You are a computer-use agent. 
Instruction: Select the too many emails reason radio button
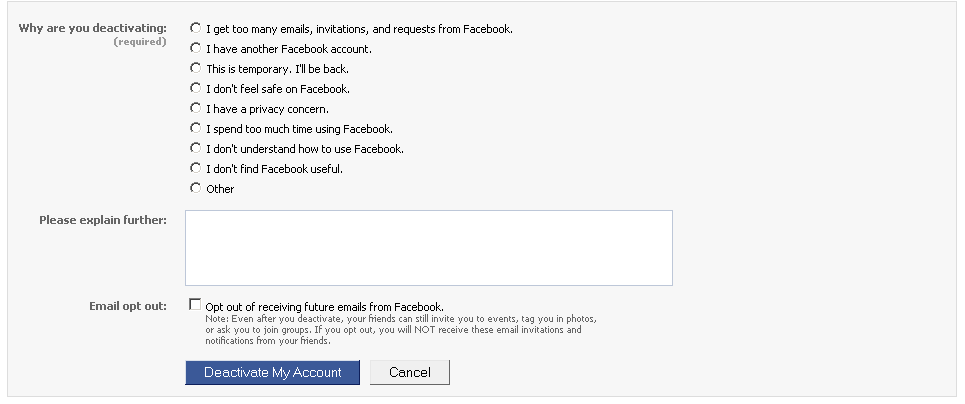196,28
